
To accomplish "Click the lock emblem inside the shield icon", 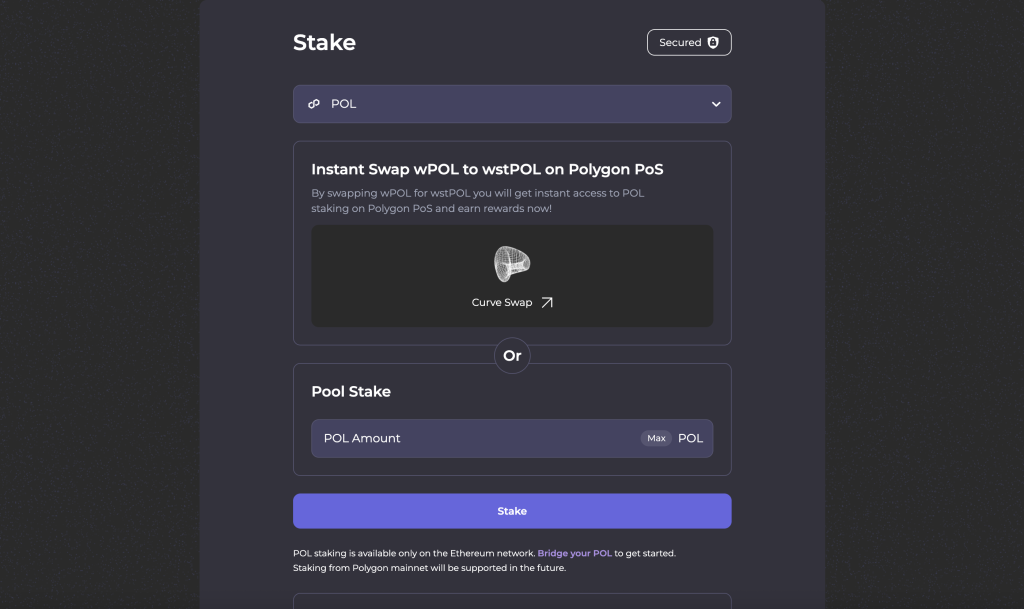I will tap(713, 42).
